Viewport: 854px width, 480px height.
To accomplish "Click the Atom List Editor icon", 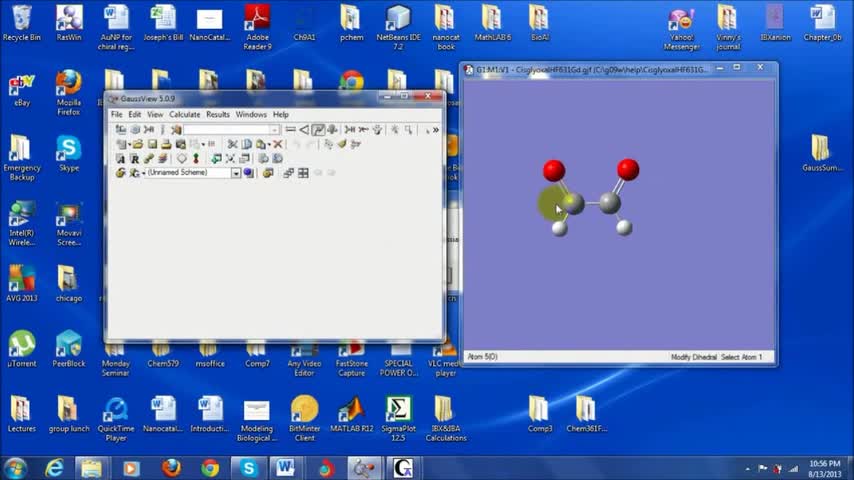I will click(x=121, y=159).
